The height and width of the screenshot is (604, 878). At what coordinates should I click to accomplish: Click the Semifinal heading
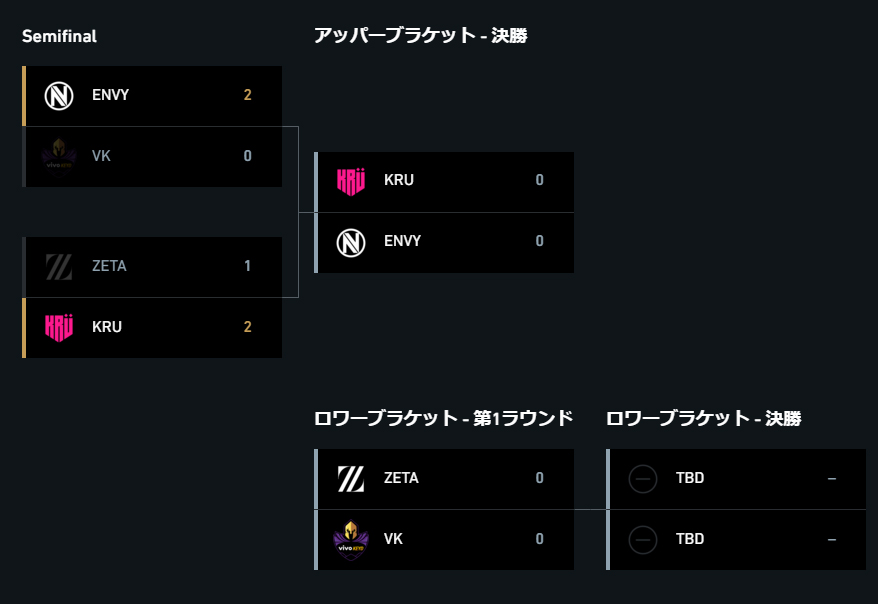click(x=59, y=36)
